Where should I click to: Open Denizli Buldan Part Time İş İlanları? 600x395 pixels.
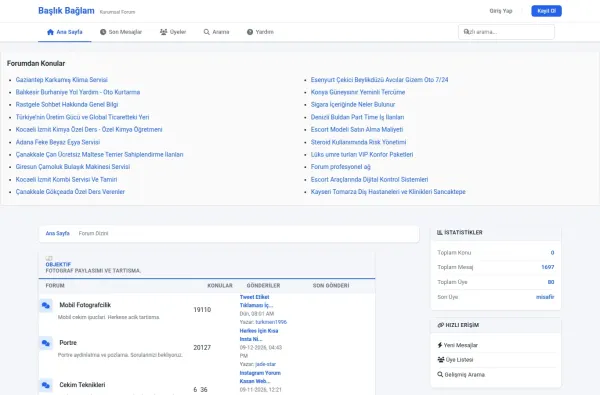357,117
